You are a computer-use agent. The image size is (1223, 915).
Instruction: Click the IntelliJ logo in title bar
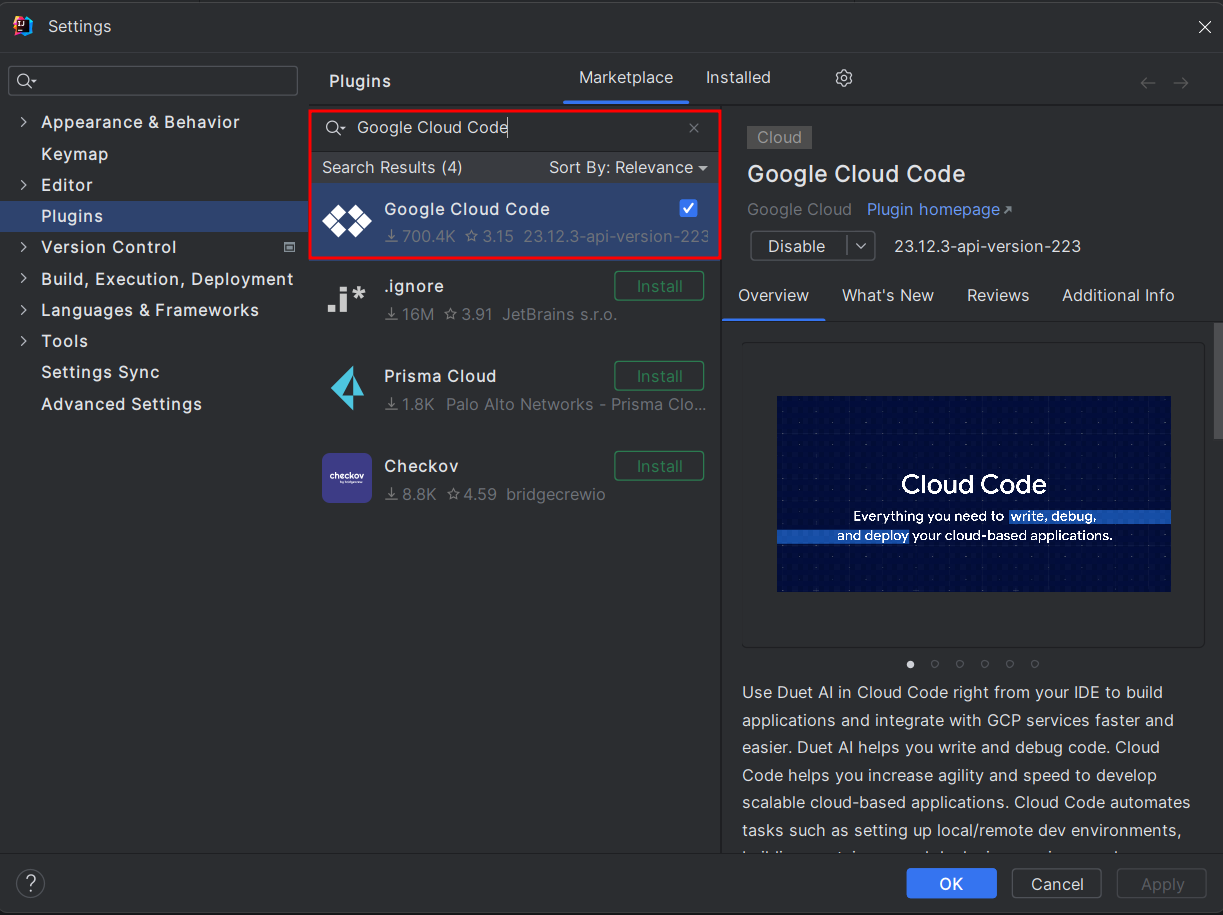pos(23,26)
